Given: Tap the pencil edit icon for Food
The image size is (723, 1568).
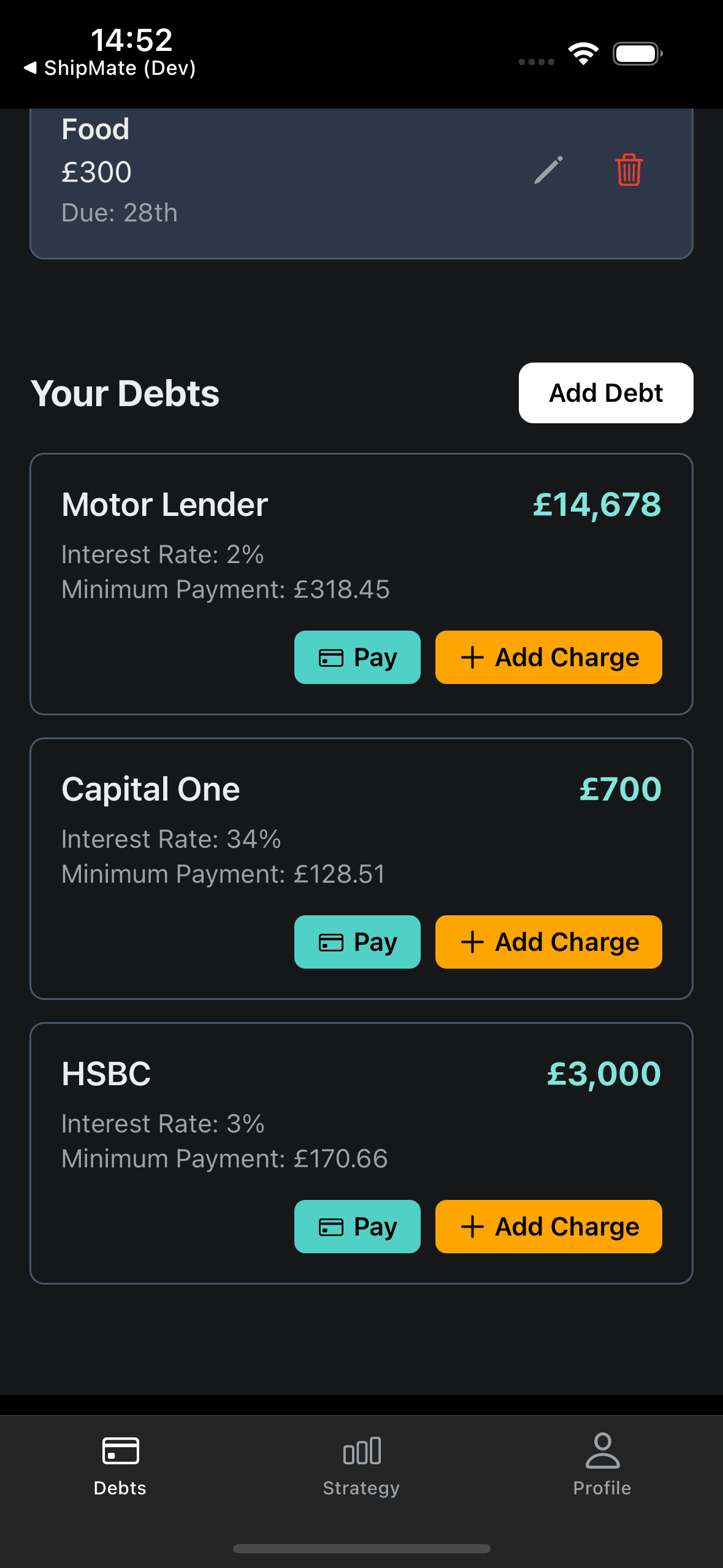Looking at the screenshot, I should [548, 170].
